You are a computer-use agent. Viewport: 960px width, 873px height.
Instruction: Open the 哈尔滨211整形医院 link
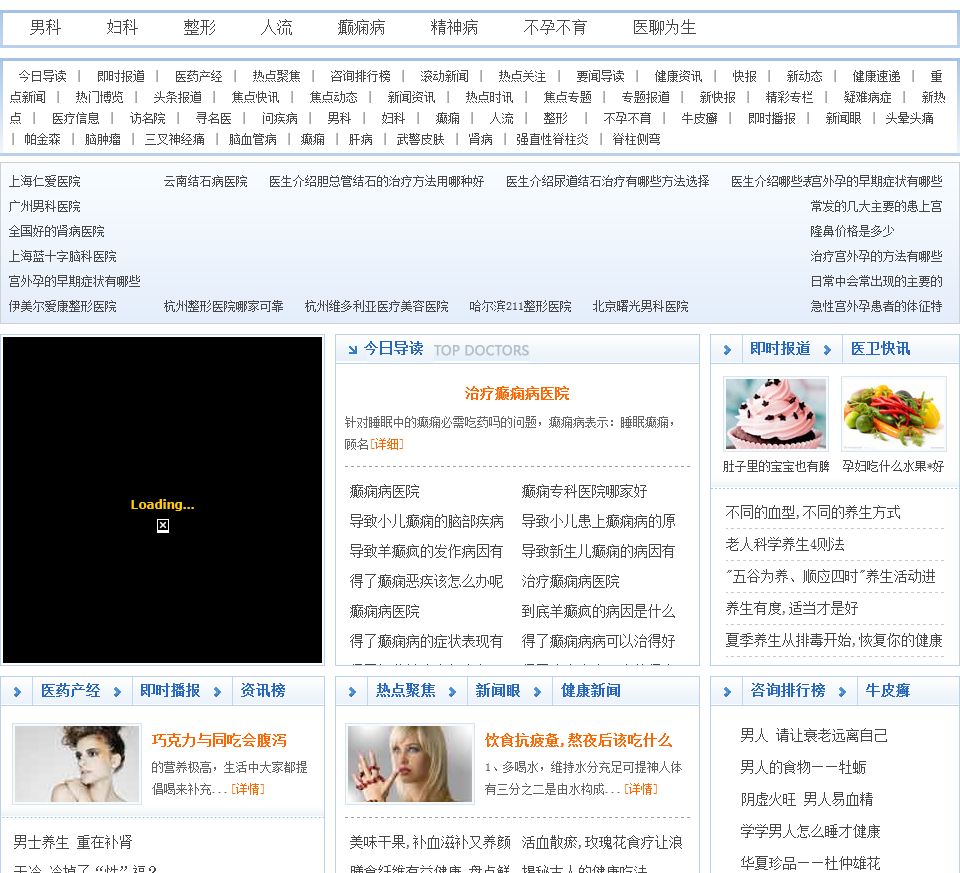click(x=520, y=306)
